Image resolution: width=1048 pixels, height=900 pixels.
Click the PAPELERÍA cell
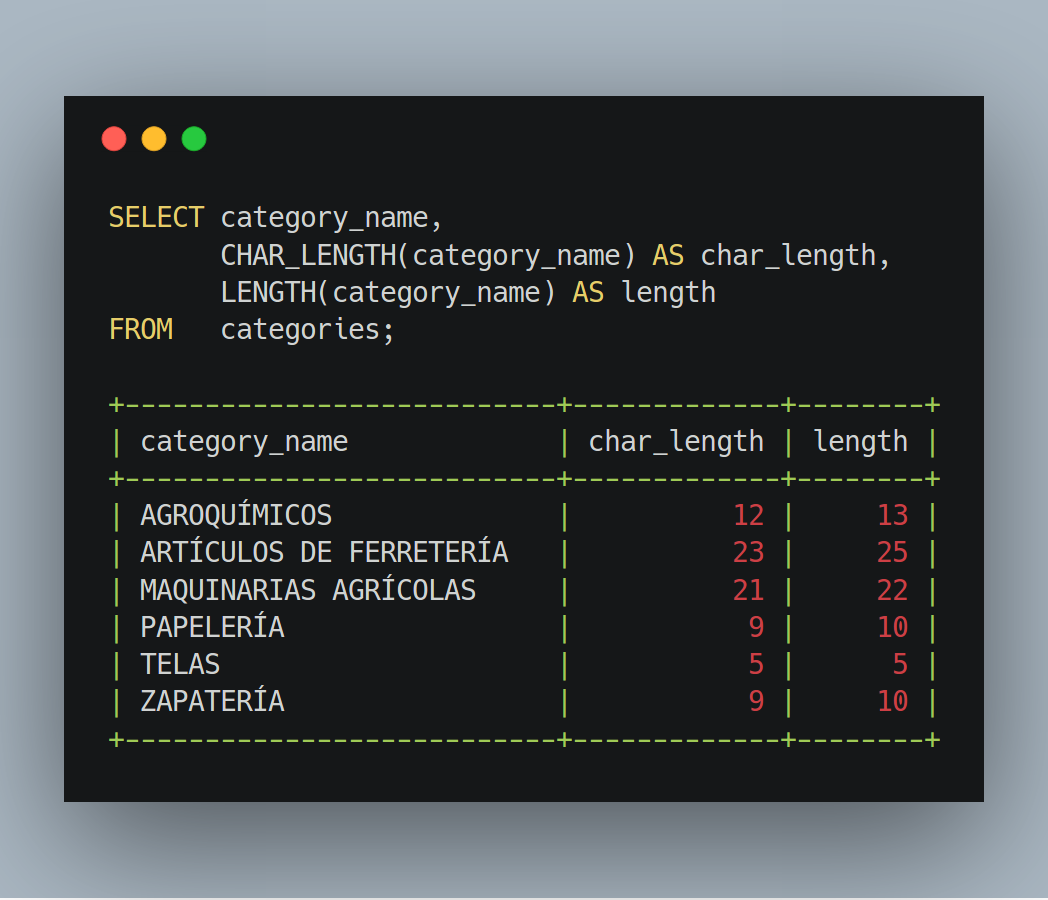213,627
